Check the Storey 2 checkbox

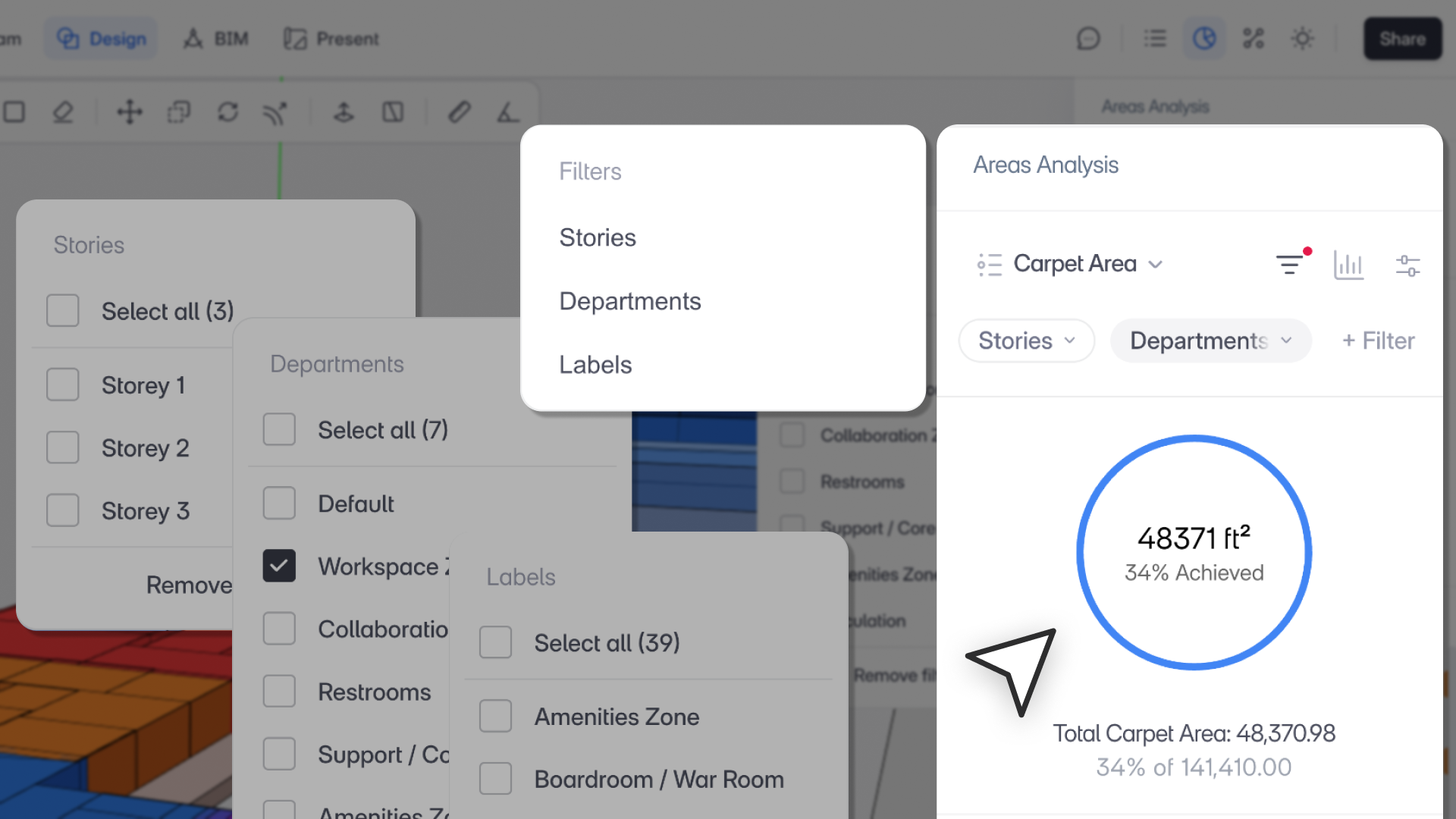pyautogui.click(x=63, y=447)
